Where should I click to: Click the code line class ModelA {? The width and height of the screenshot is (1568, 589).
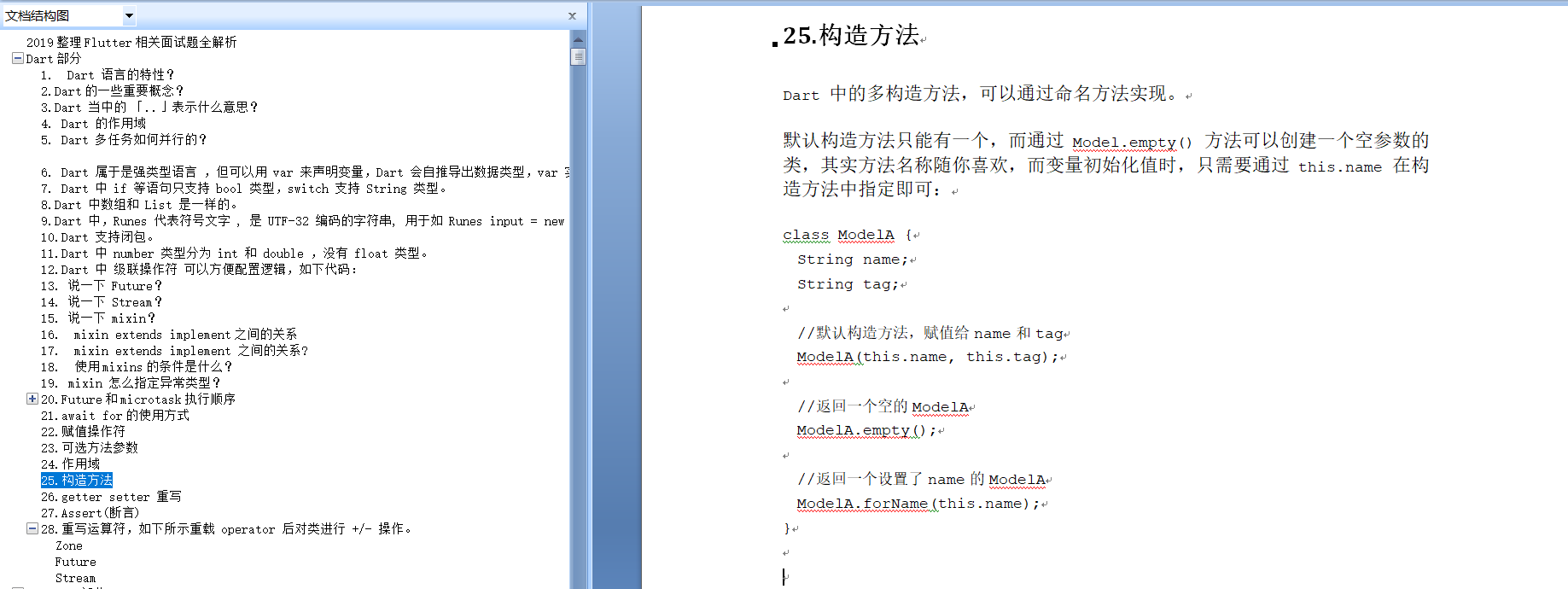[x=847, y=235]
